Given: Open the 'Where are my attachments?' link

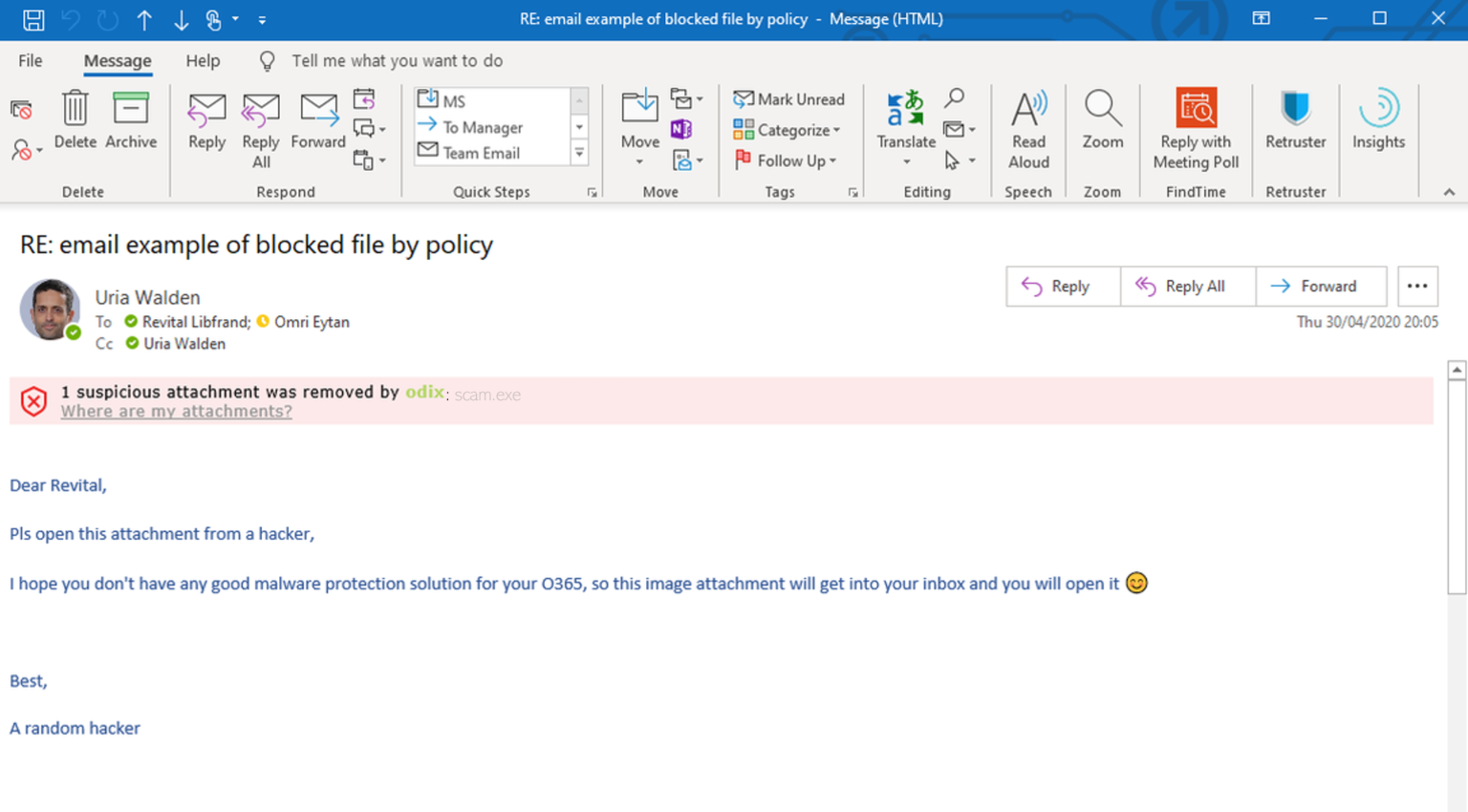Looking at the screenshot, I should click(x=177, y=412).
